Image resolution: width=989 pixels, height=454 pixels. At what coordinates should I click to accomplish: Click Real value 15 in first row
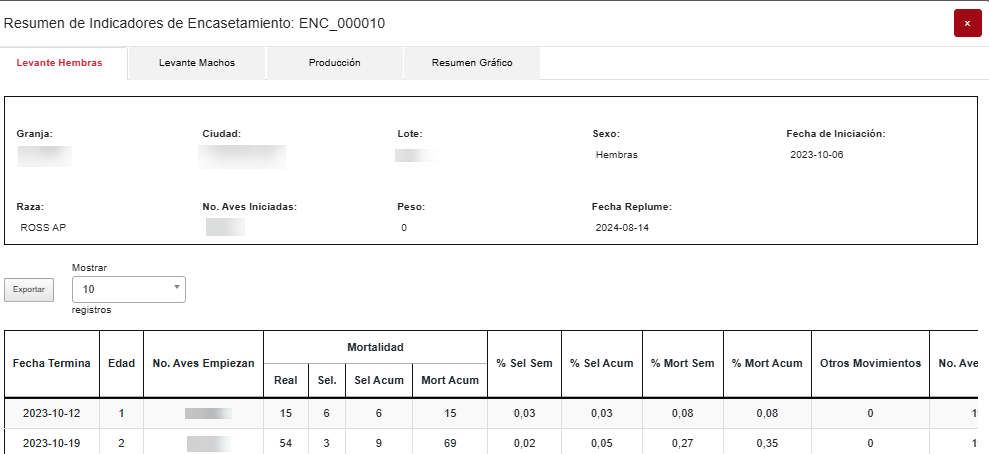286,414
